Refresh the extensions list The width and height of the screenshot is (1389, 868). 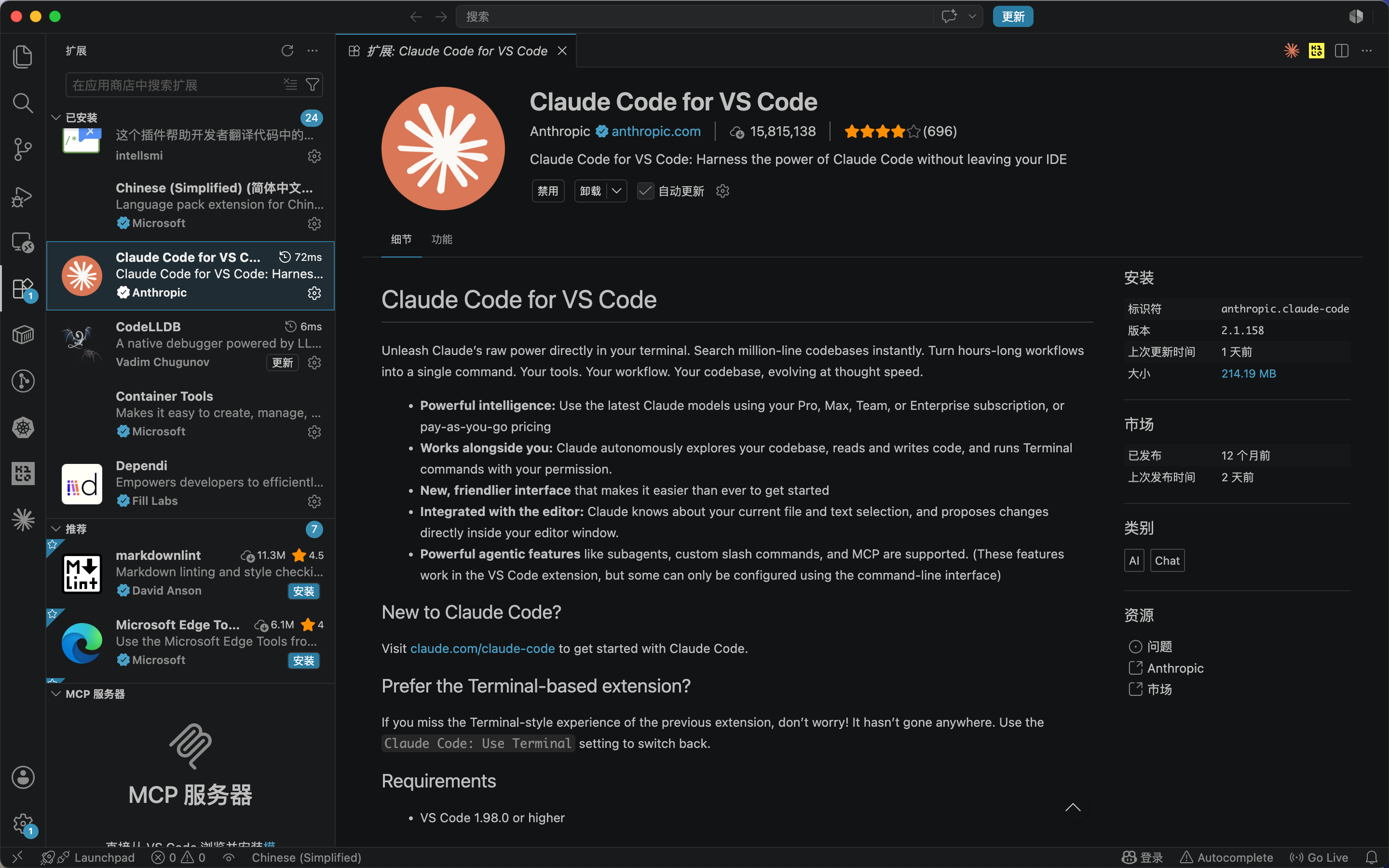pyautogui.click(x=287, y=51)
